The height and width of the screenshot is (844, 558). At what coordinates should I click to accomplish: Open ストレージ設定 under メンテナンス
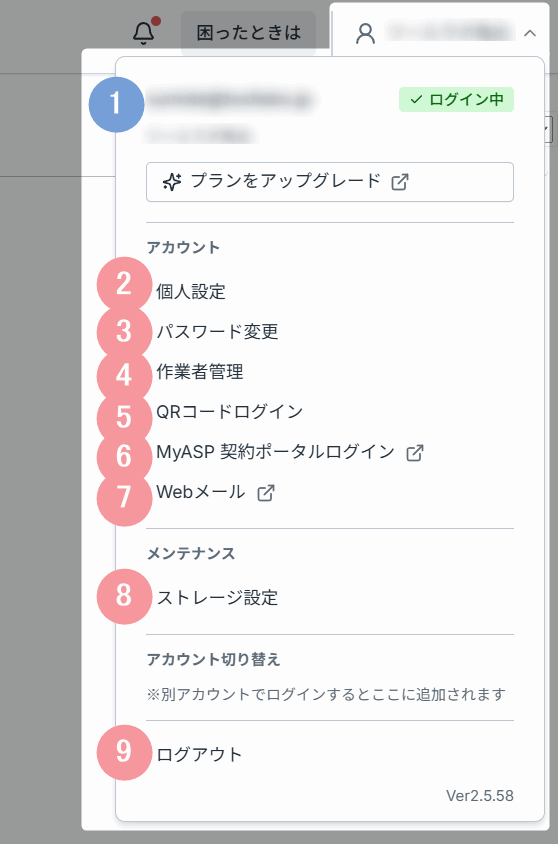tap(217, 597)
